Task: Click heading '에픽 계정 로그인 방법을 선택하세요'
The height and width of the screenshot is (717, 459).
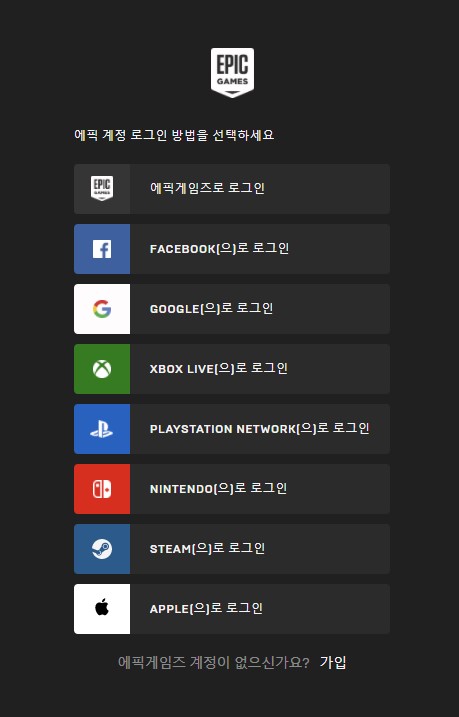Action: pyautogui.click(x=174, y=135)
